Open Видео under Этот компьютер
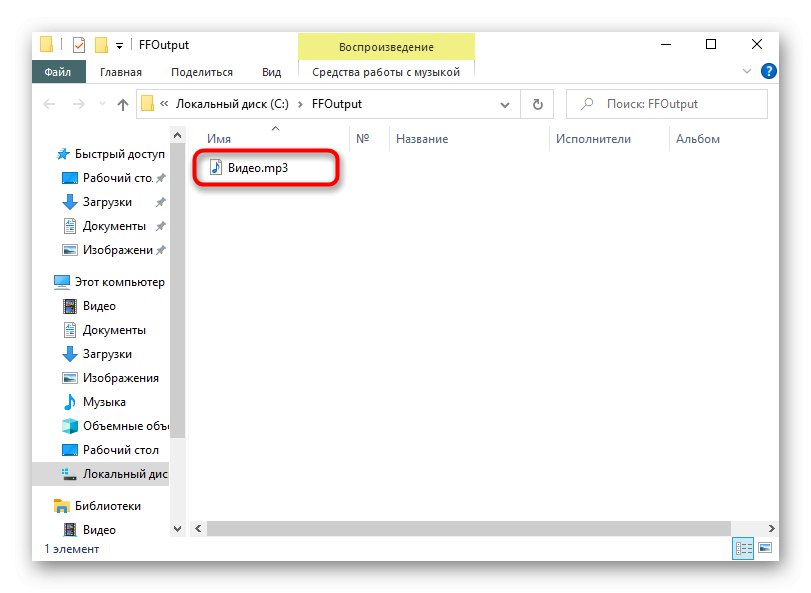Image resolution: width=811 pixels, height=593 pixels. pos(89,306)
